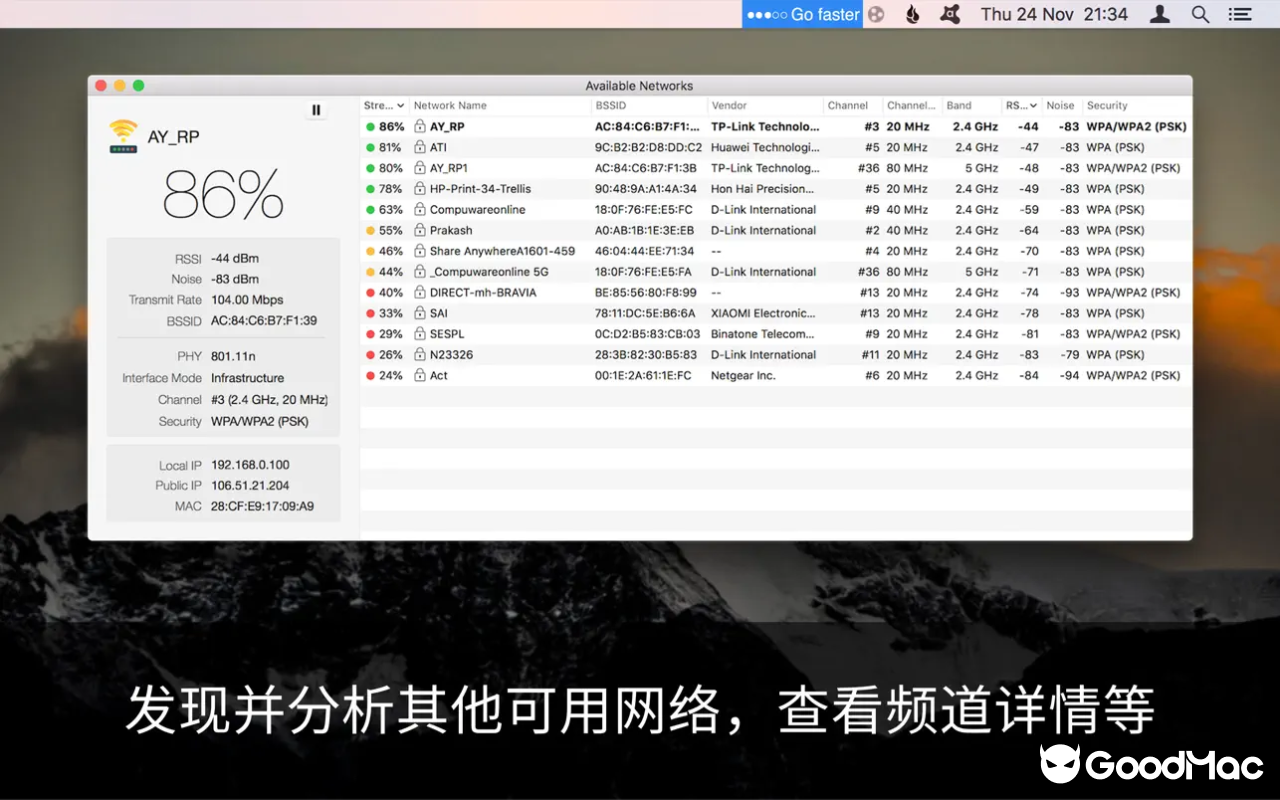Select the Prakash network name
1280x800 pixels.
tap(451, 230)
